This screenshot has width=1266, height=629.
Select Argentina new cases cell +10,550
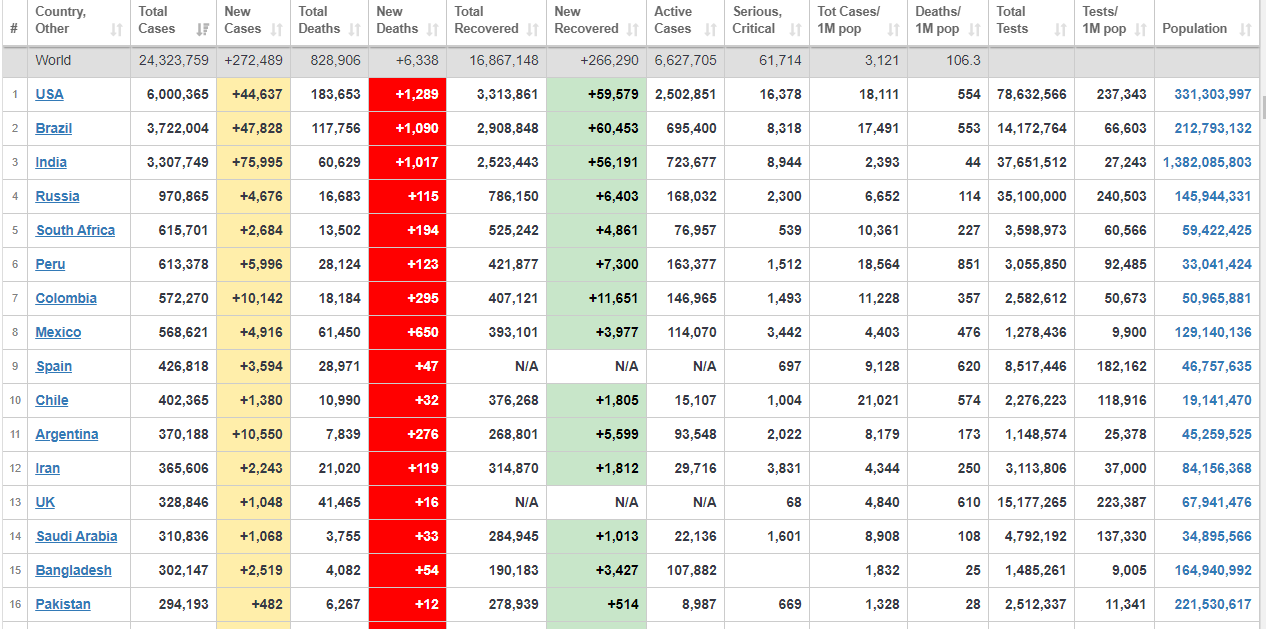[x=254, y=434]
